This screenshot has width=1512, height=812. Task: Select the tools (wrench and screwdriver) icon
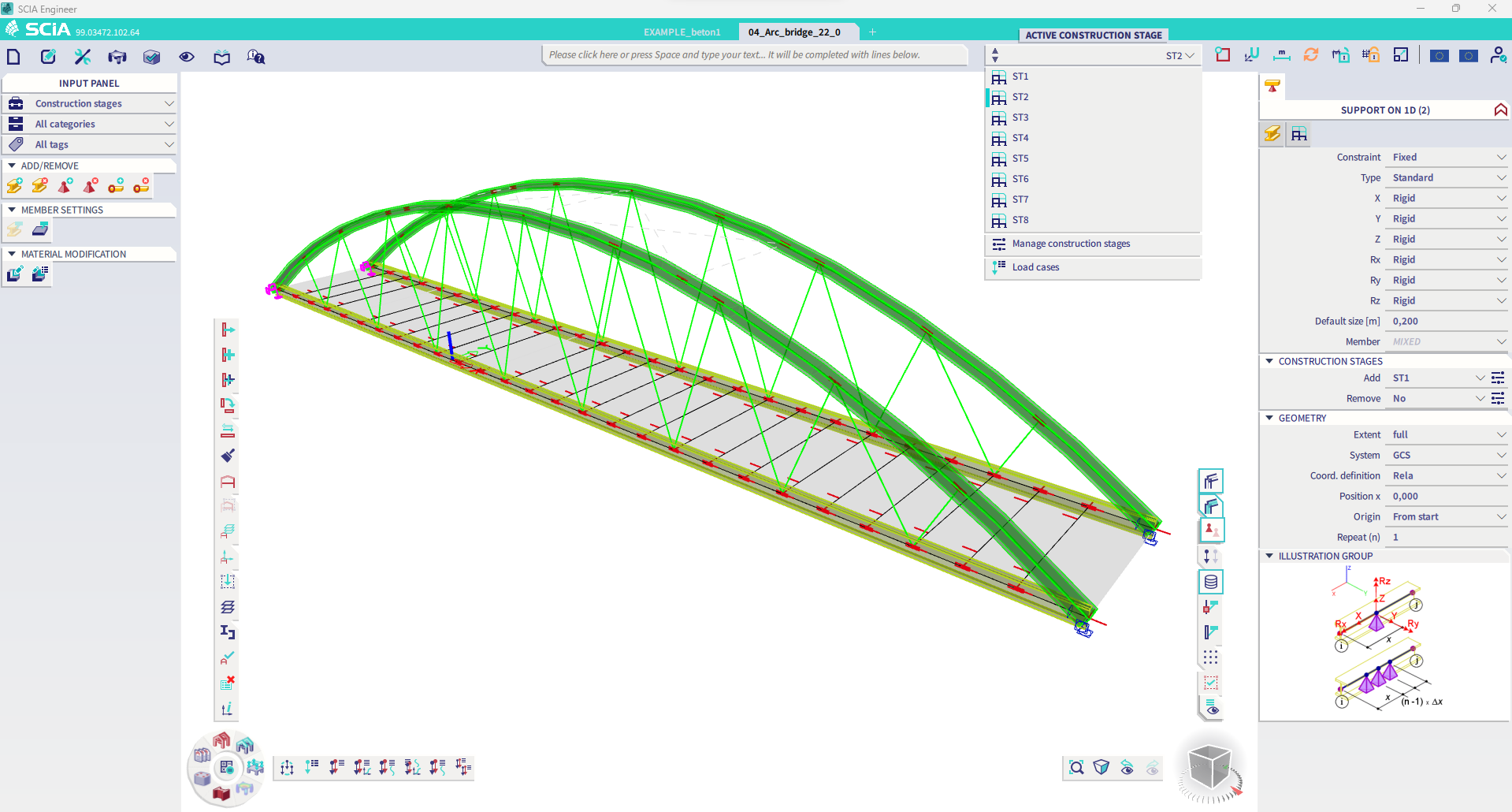tap(82, 56)
